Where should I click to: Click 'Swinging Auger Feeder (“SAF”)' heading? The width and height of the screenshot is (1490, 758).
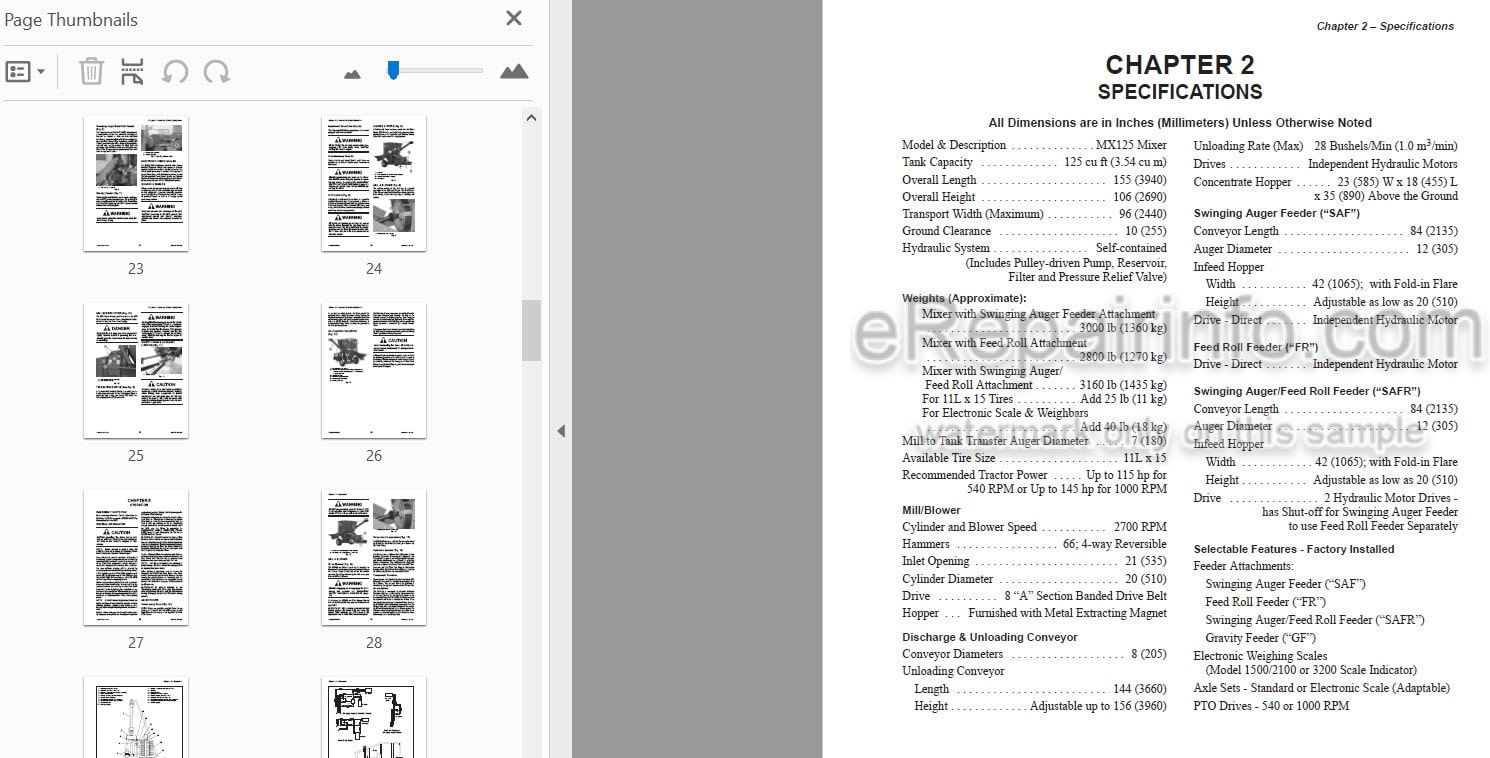[1277, 213]
